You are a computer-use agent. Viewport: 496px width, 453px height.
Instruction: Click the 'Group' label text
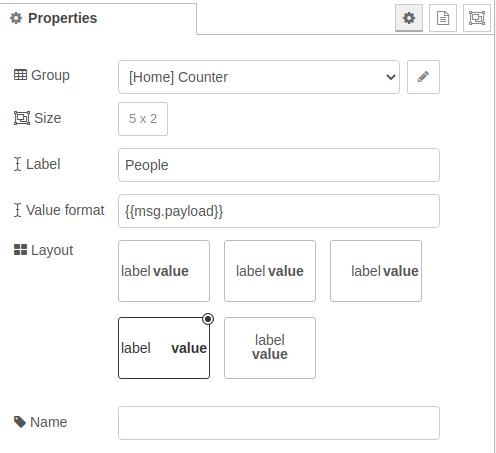(50, 75)
